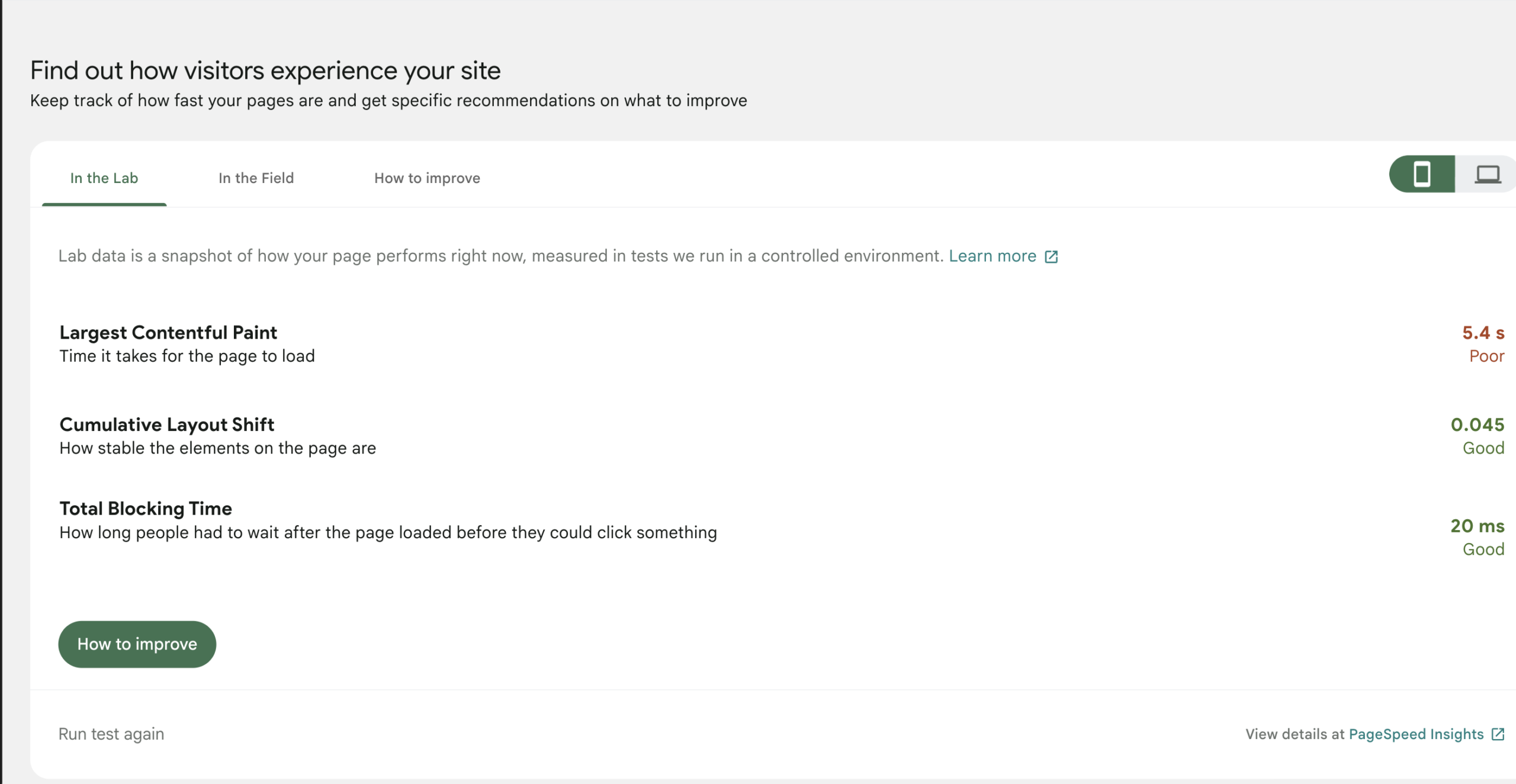Click the 0.045 Good score
The height and width of the screenshot is (784, 1516).
click(1478, 435)
